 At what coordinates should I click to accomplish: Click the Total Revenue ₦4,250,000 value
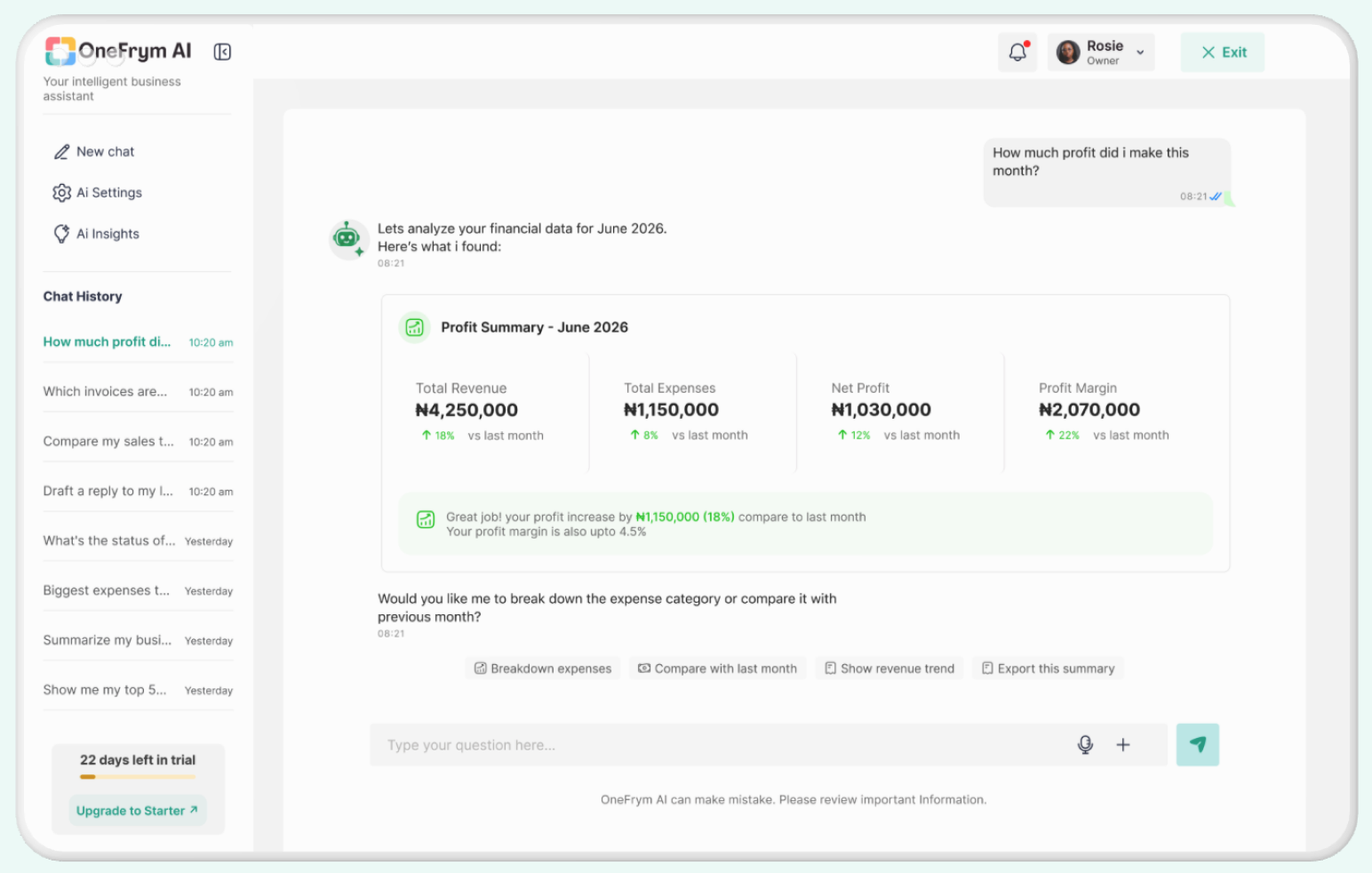467,411
